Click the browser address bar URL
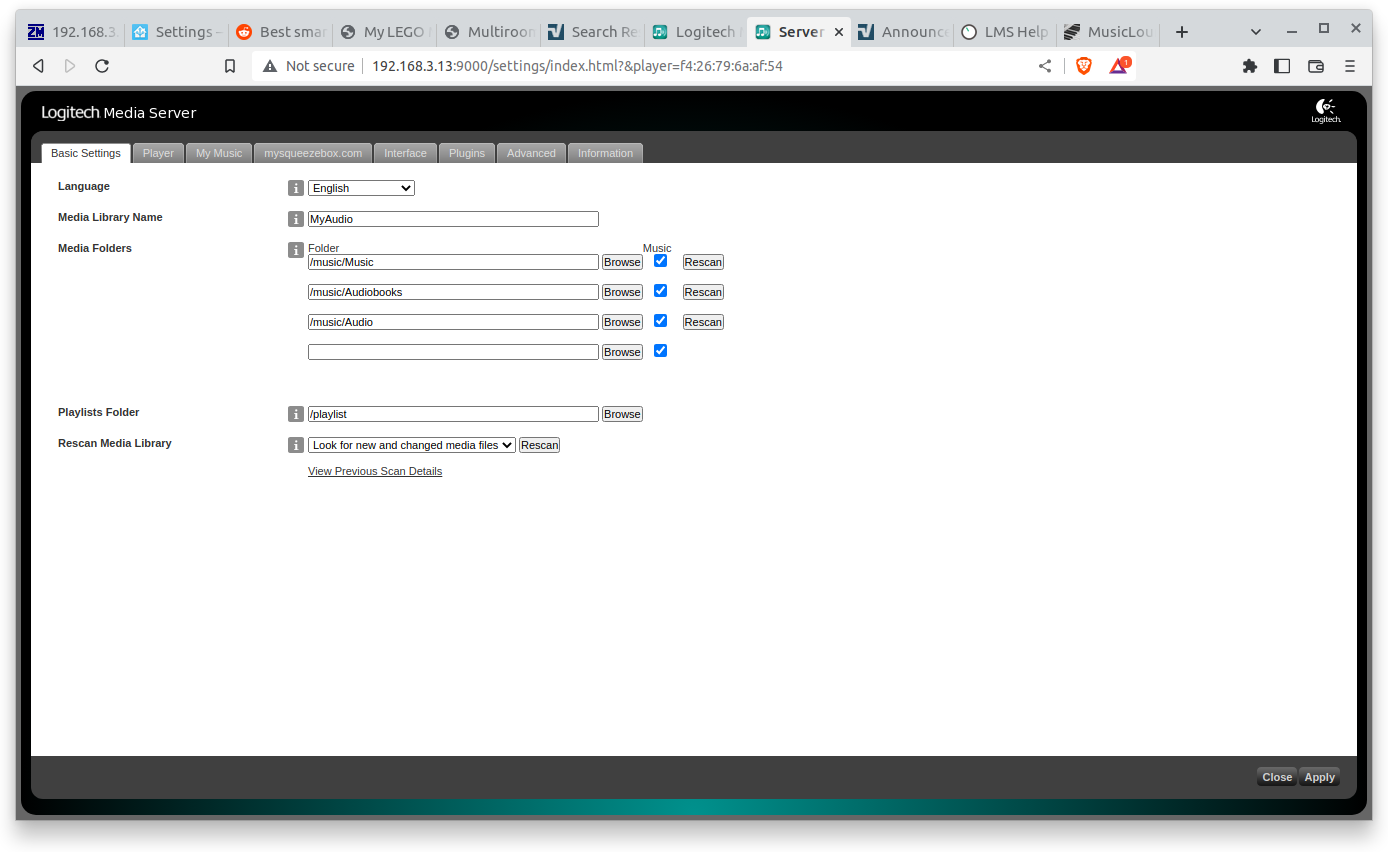The width and height of the screenshot is (1388, 852). click(577, 66)
